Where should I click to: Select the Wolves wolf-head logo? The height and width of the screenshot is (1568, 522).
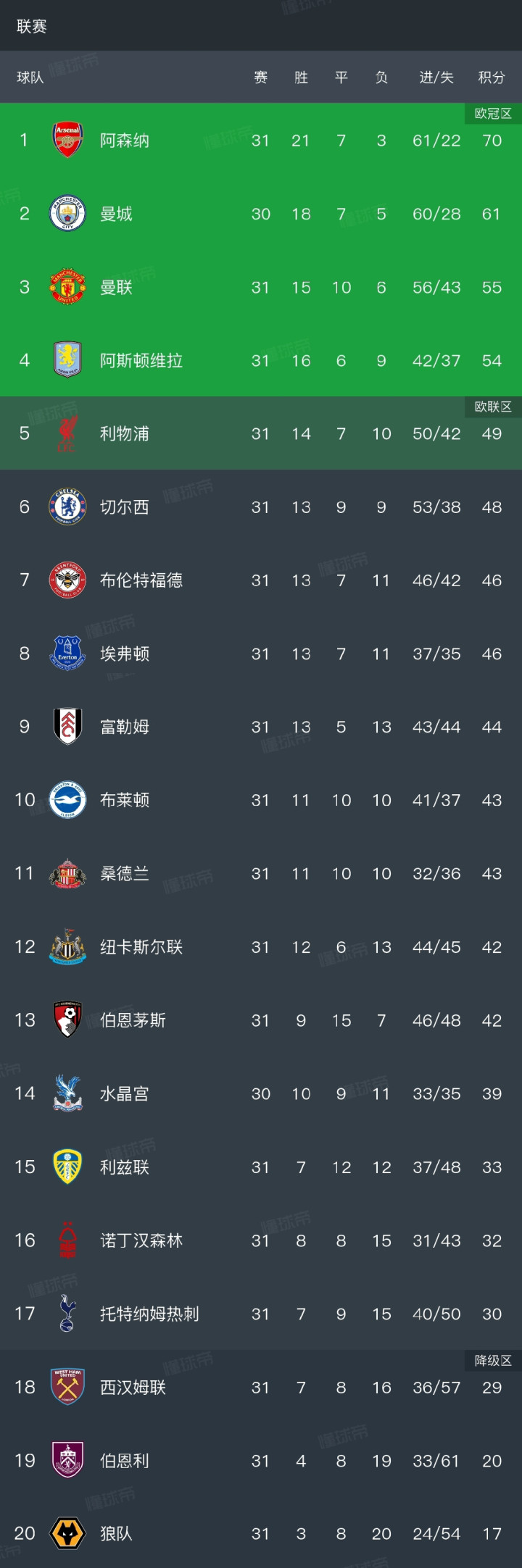pyautogui.click(x=67, y=1533)
